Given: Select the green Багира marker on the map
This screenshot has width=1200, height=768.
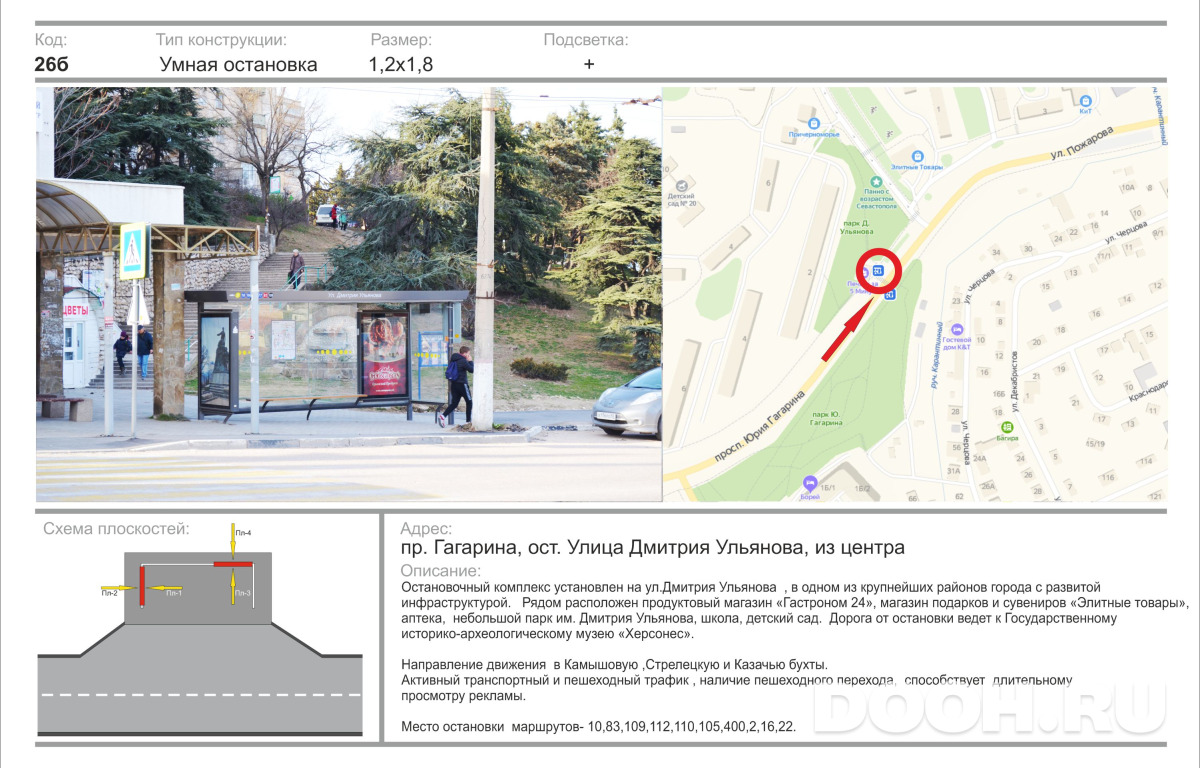Looking at the screenshot, I should [x=1008, y=426].
